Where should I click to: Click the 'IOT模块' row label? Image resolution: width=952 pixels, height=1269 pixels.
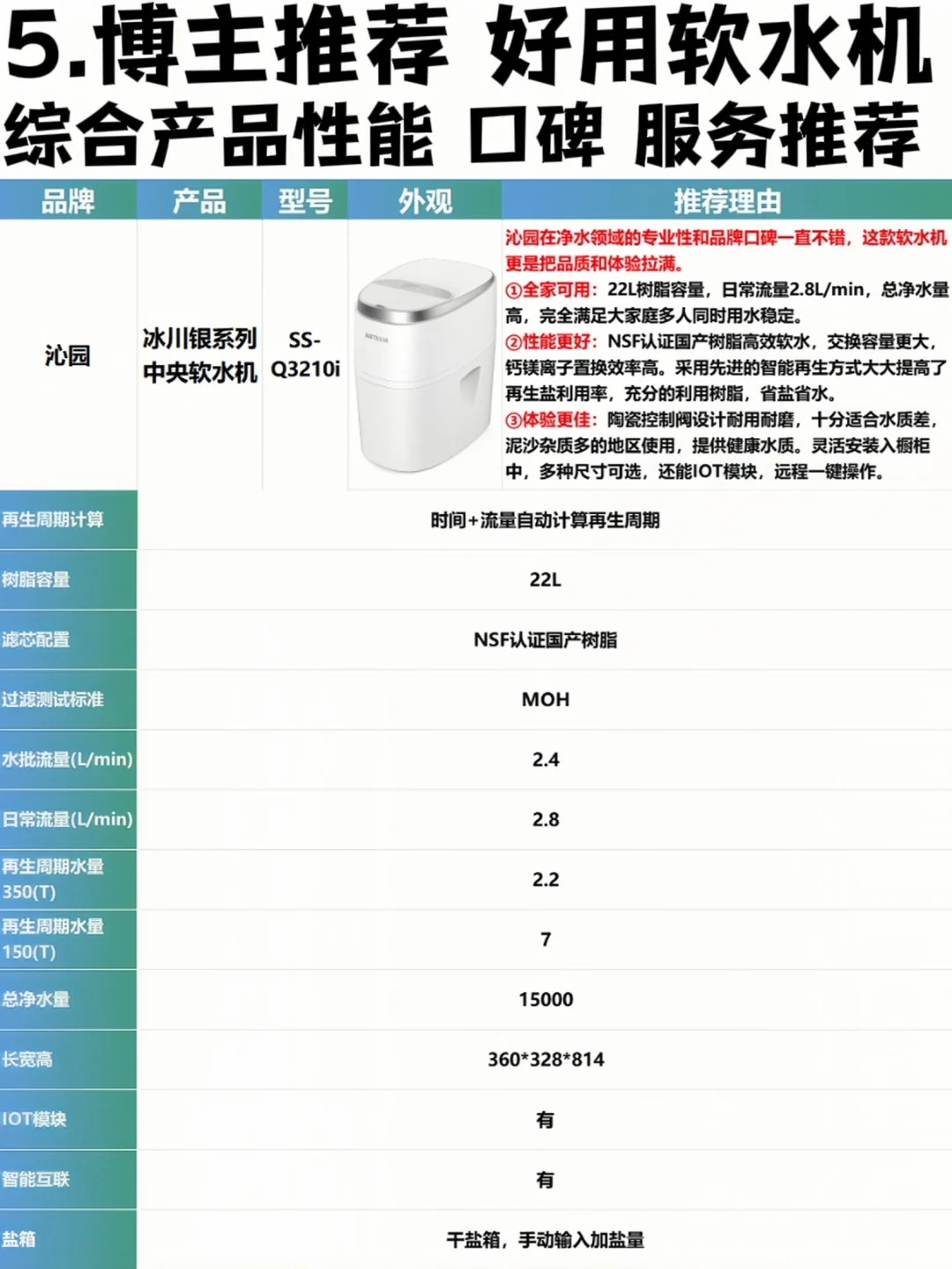(x=34, y=1119)
